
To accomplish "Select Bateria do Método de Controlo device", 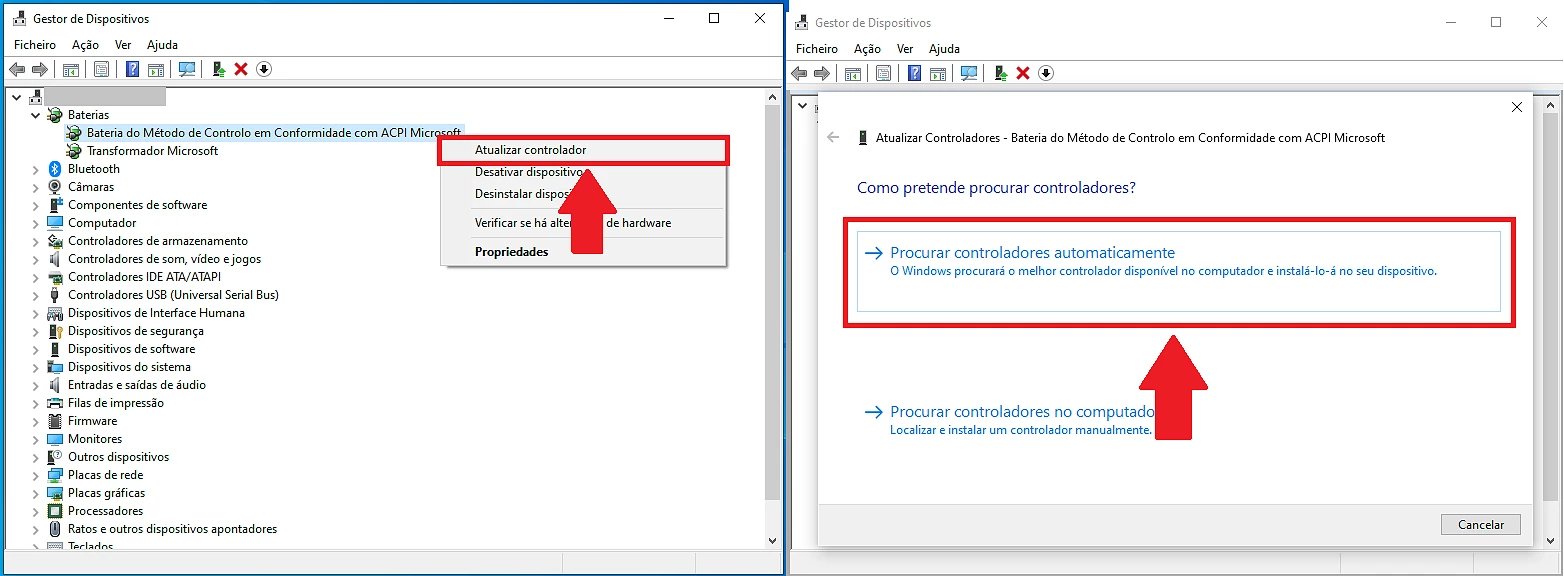I will click(x=274, y=133).
